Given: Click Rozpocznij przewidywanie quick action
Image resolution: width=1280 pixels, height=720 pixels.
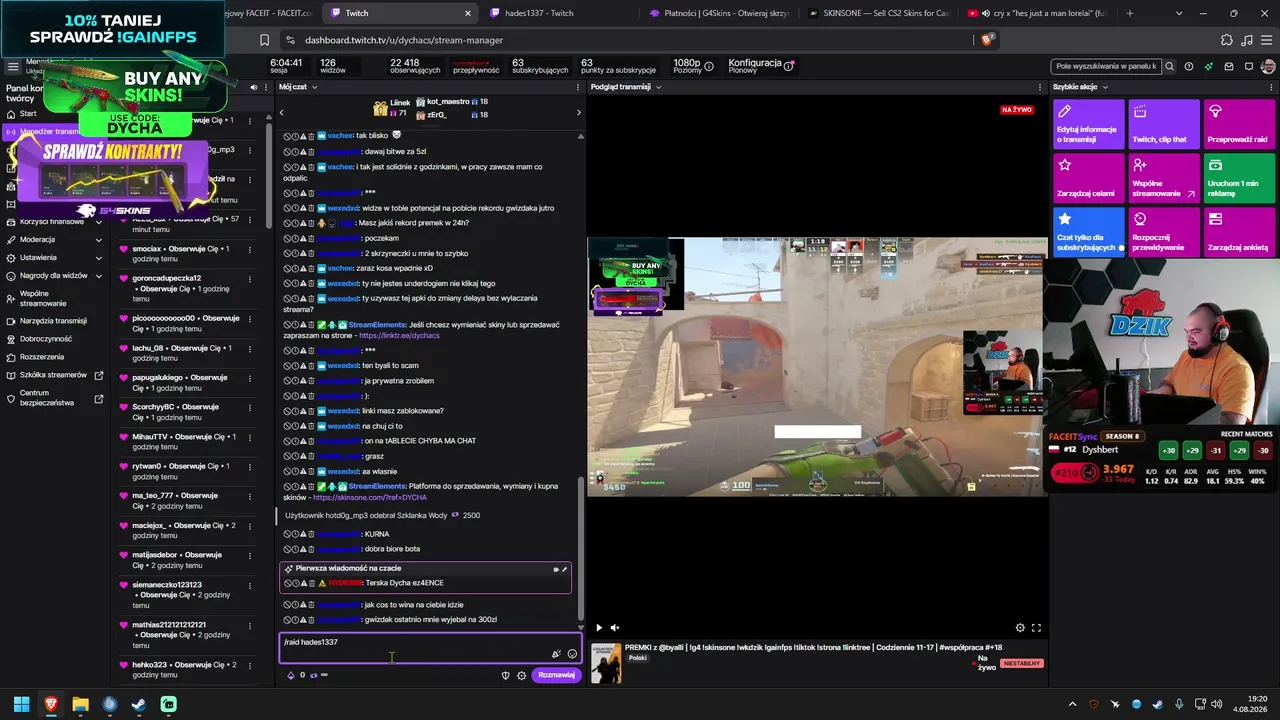Looking at the screenshot, I should 1163,232.
